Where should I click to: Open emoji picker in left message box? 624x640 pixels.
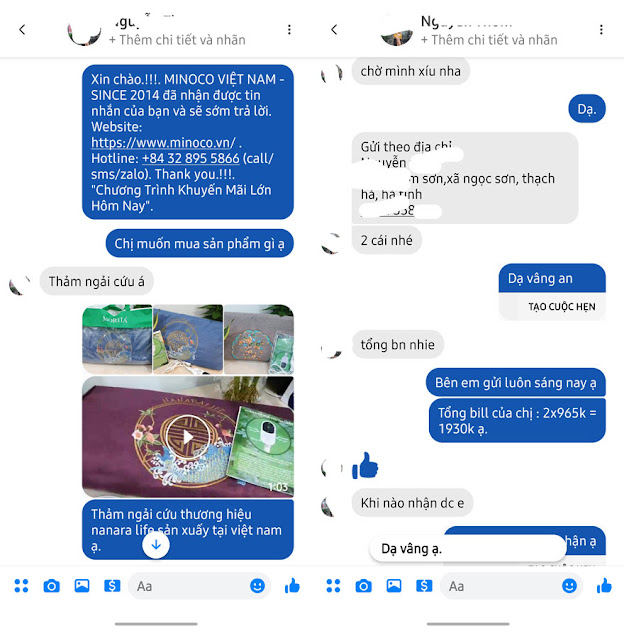tap(257, 586)
